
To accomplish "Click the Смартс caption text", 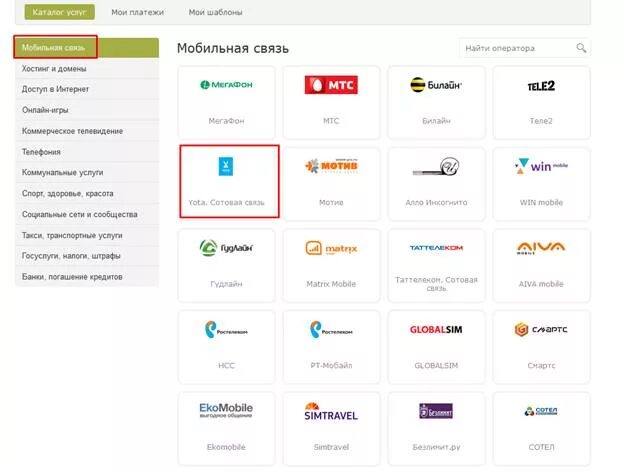I will pos(541,366).
